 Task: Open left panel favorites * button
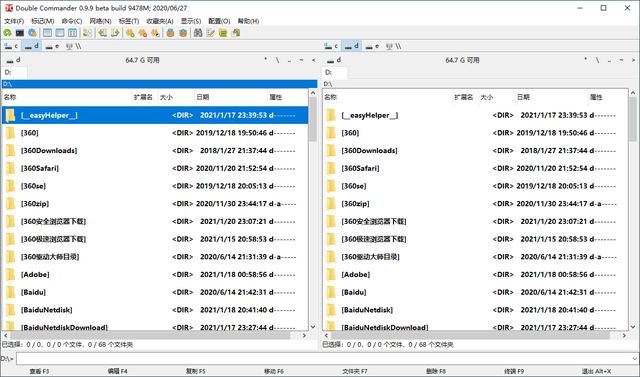265,60
